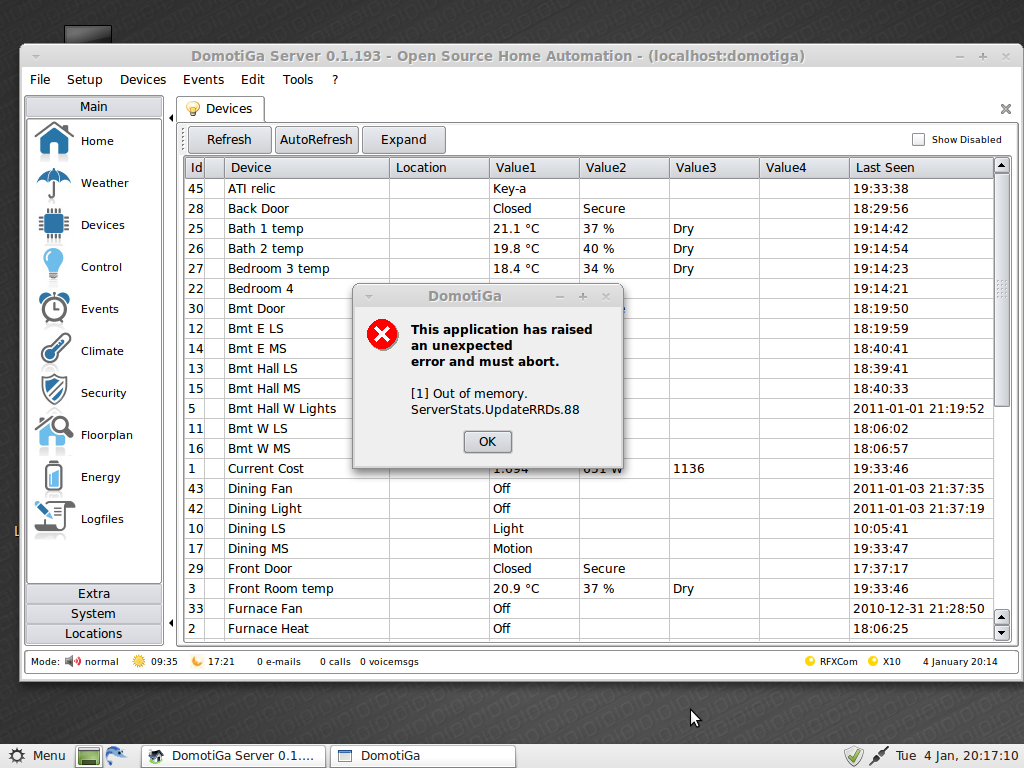Expand the Locations sidebar section

click(x=94, y=634)
